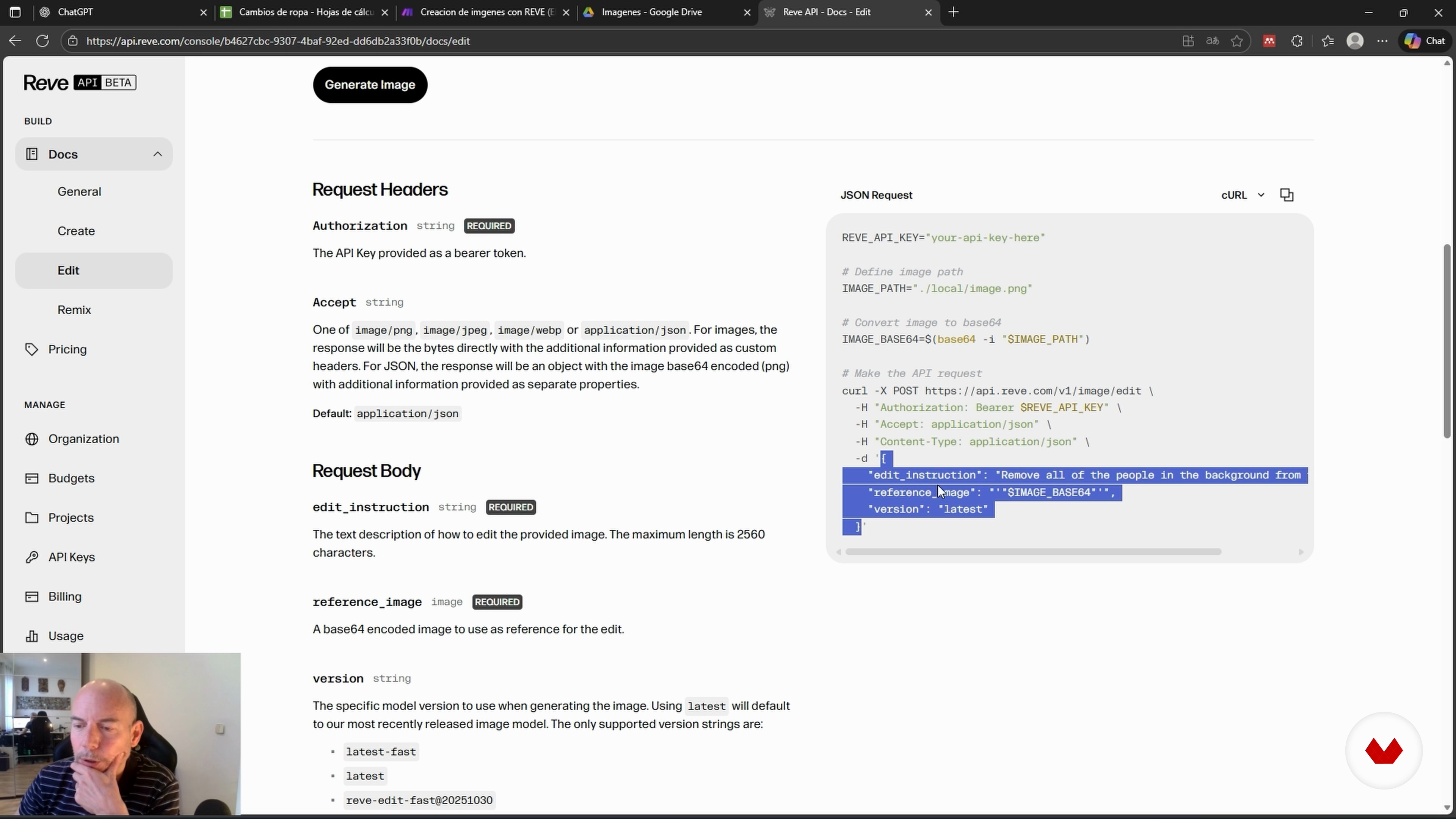
Task: Go back to the previous page
Action: [x=15, y=41]
